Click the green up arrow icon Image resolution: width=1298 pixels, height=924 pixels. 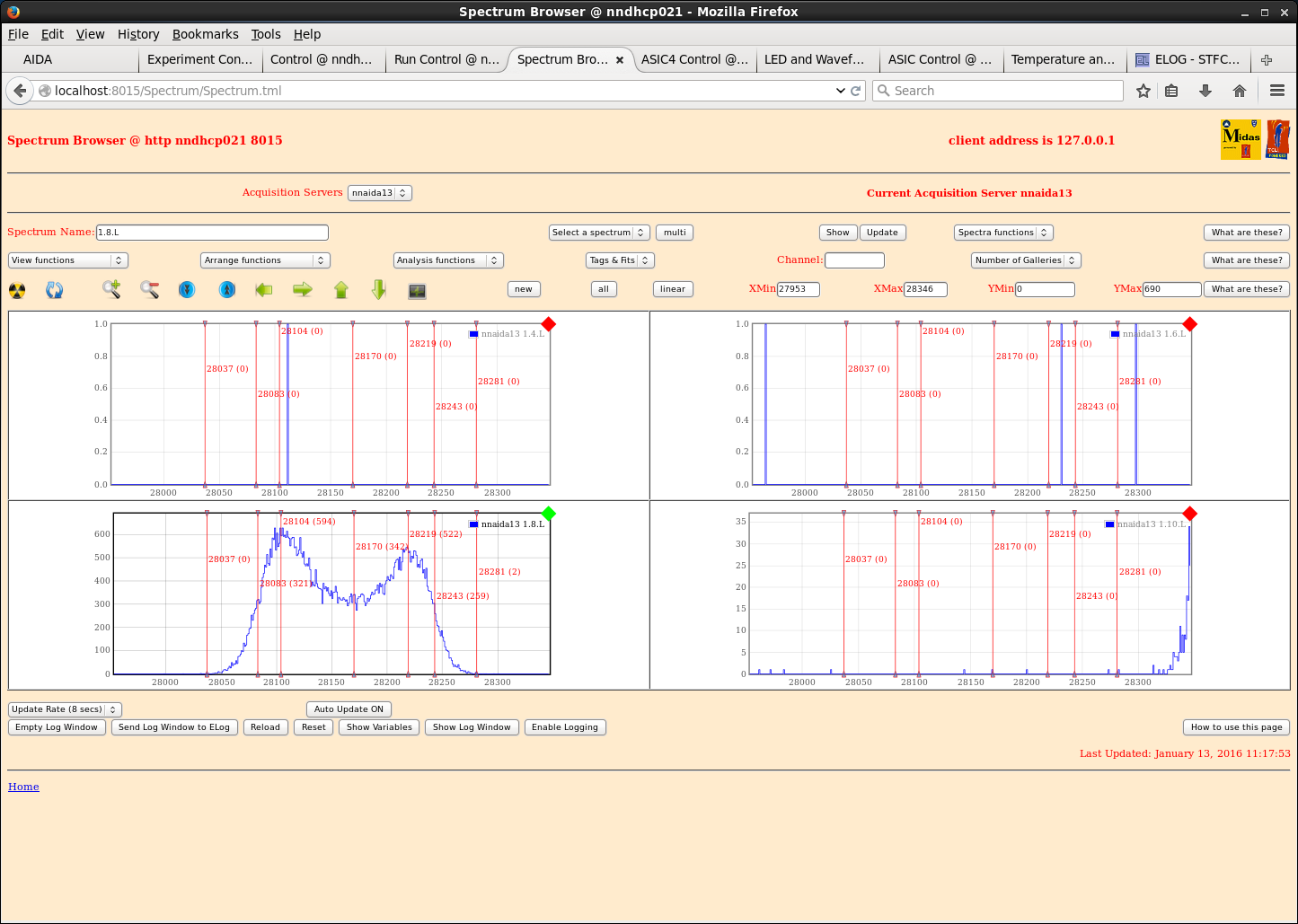tap(341, 289)
